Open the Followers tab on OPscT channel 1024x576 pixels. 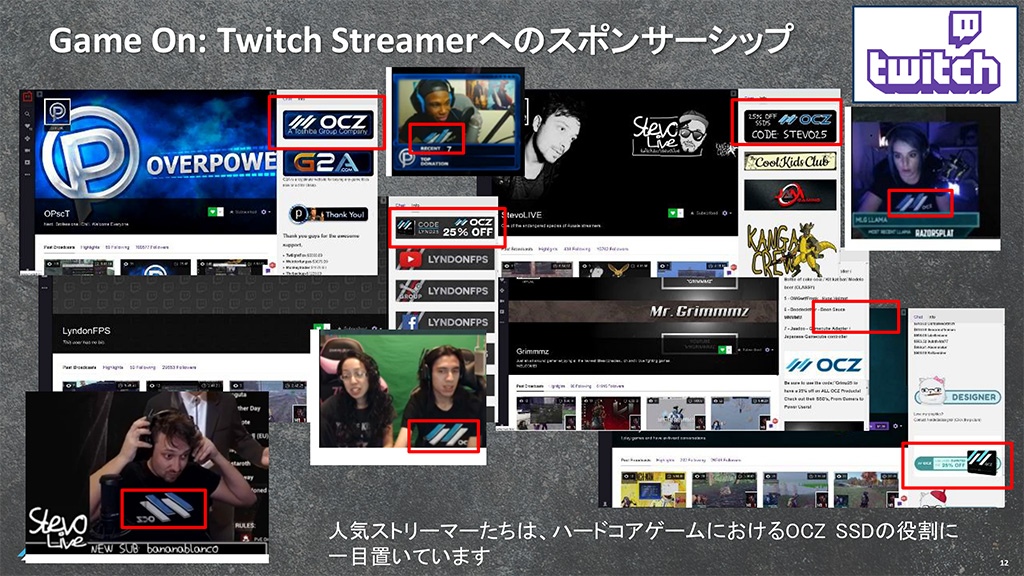[152, 248]
